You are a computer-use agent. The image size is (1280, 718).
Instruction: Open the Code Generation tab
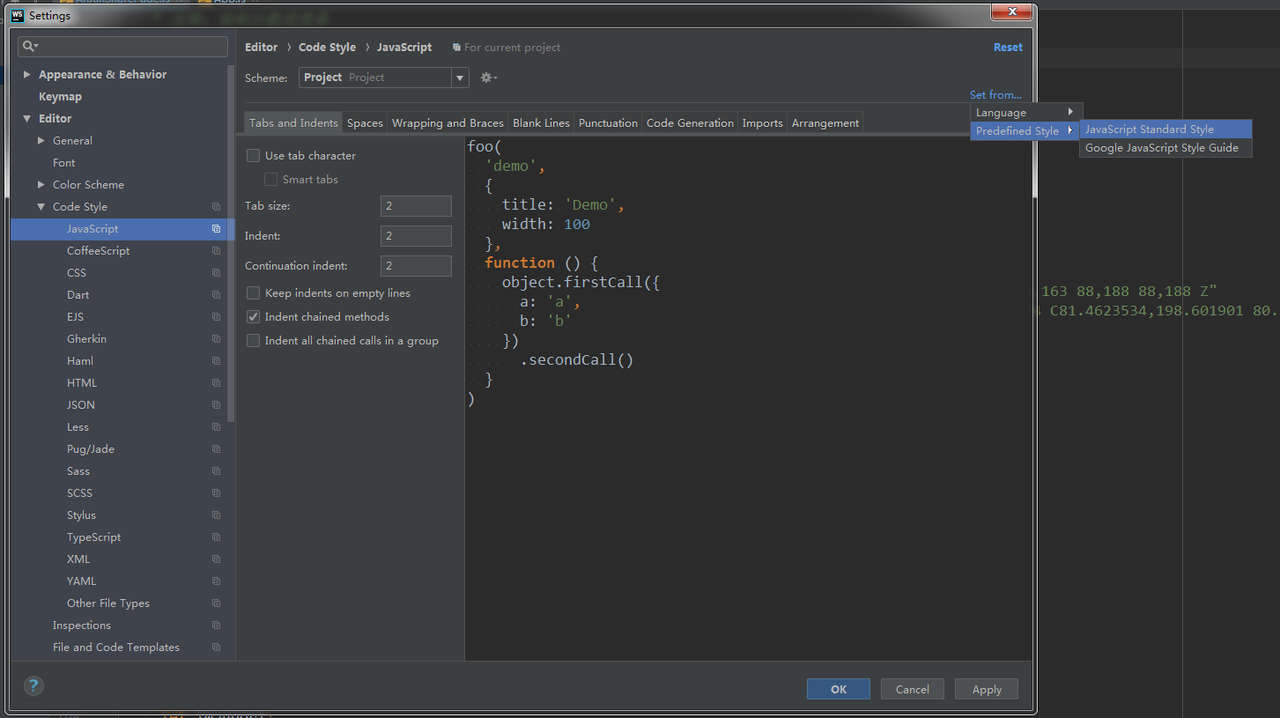690,123
